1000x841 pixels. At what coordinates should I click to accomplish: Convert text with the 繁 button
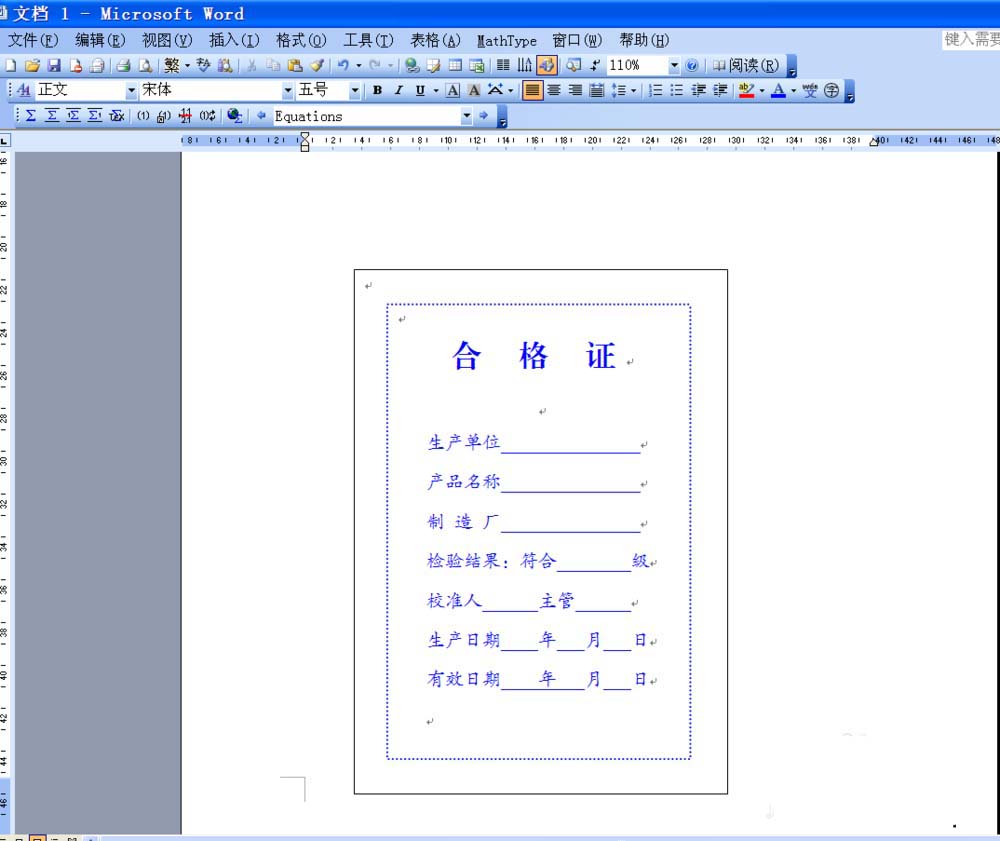tap(172, 66)
